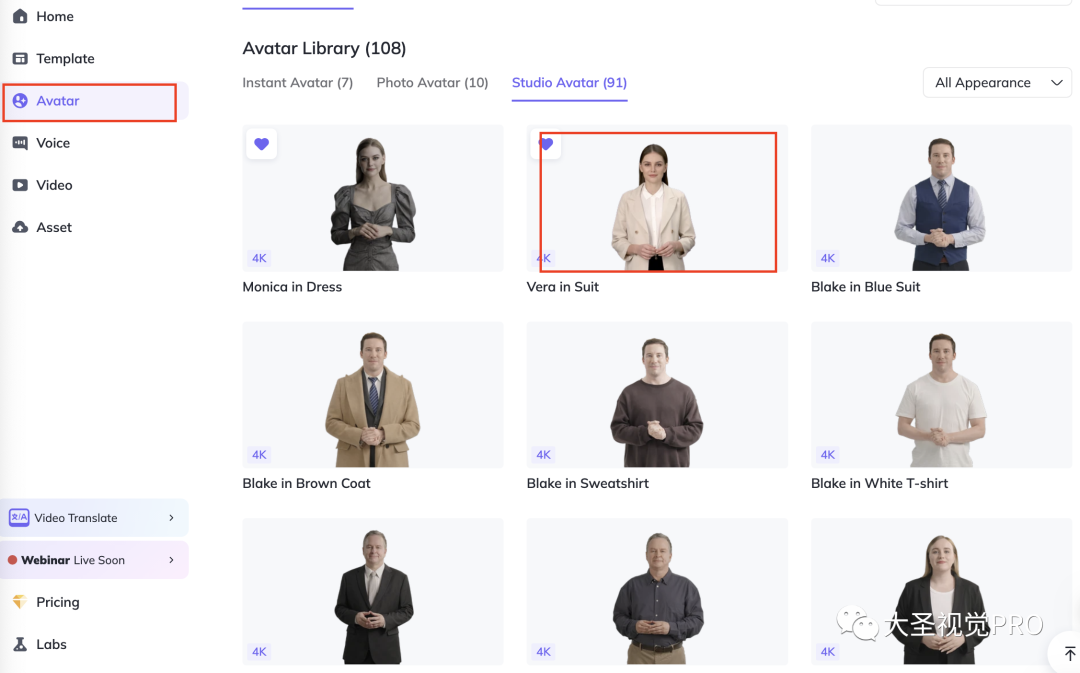Viewport: 1080px width, 673px height.
Task: Select the Blake in Blue Suit thumbnail
Action: click(x=941, y=198)
